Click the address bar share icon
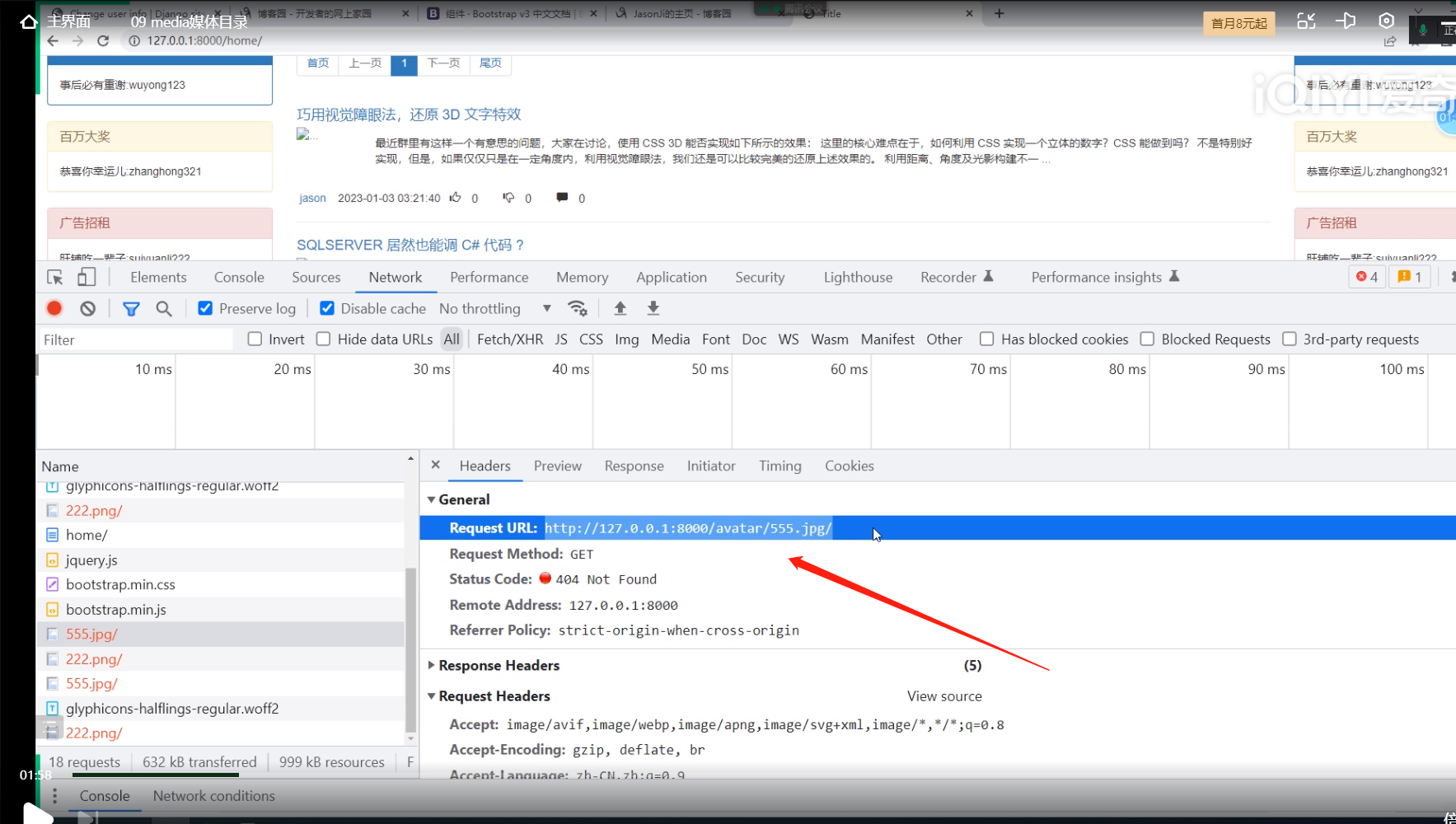1456x824 pixels. tap(1390, 41)
